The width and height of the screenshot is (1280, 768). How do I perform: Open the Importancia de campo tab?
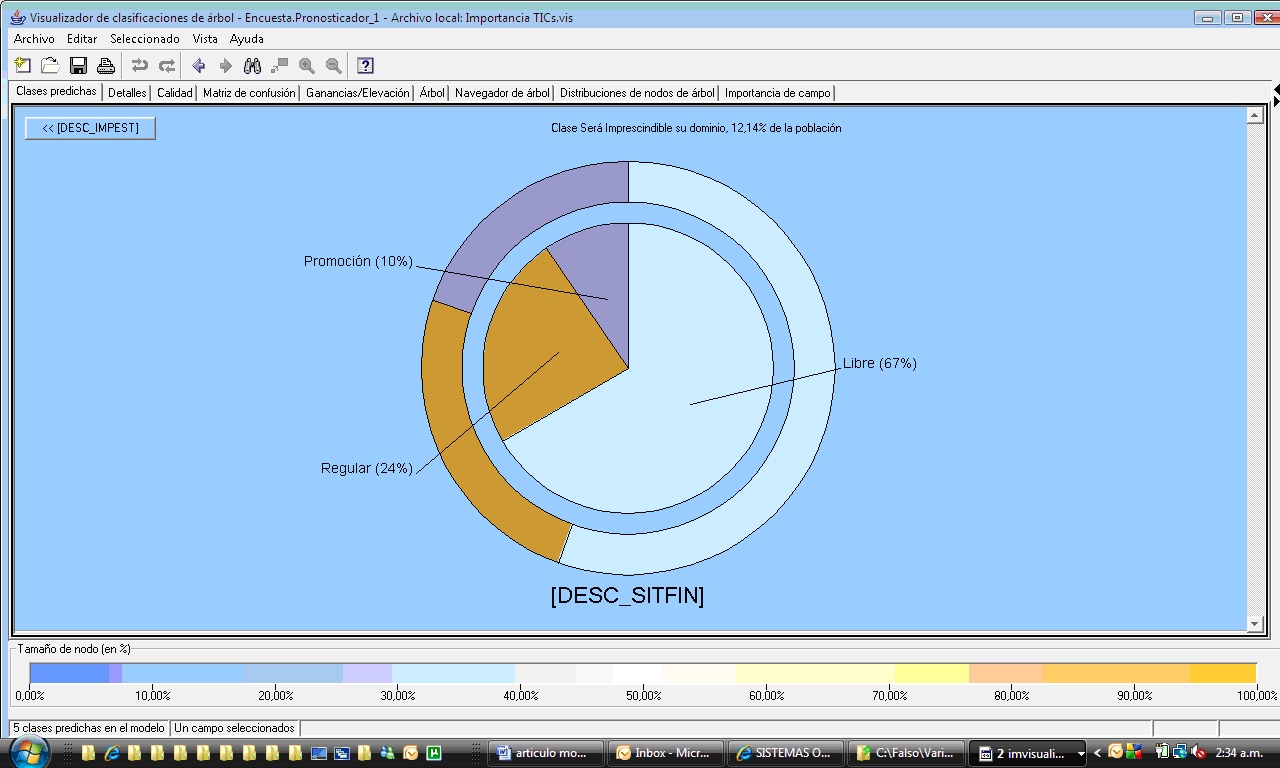777,93
